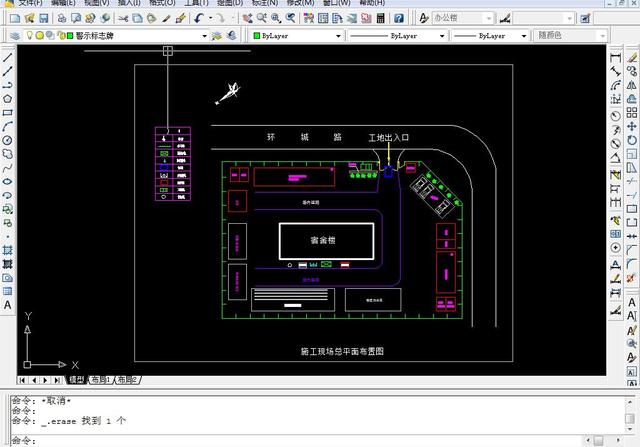The height and width of the screenshot is (447, 640).
Task: Click the Cut scissors icon
Action: tap(123, 18)
